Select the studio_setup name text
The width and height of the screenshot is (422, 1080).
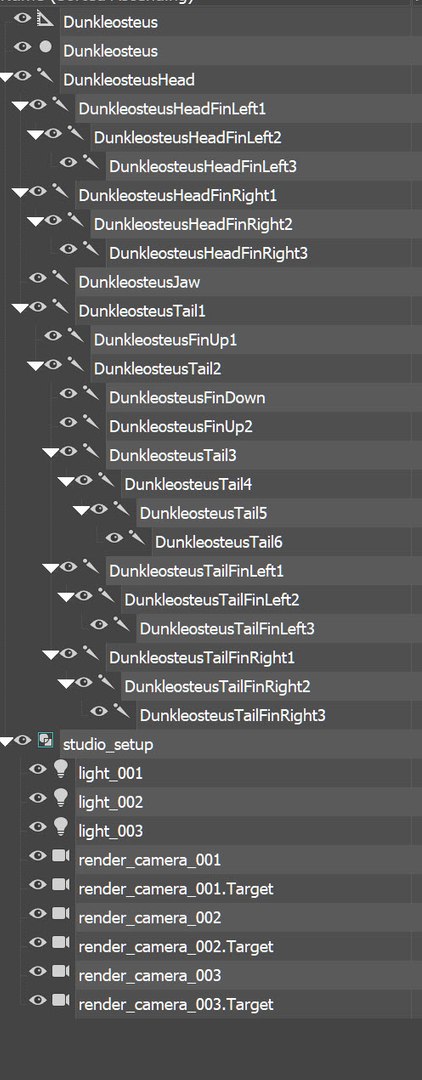click(x=108, y=745)
